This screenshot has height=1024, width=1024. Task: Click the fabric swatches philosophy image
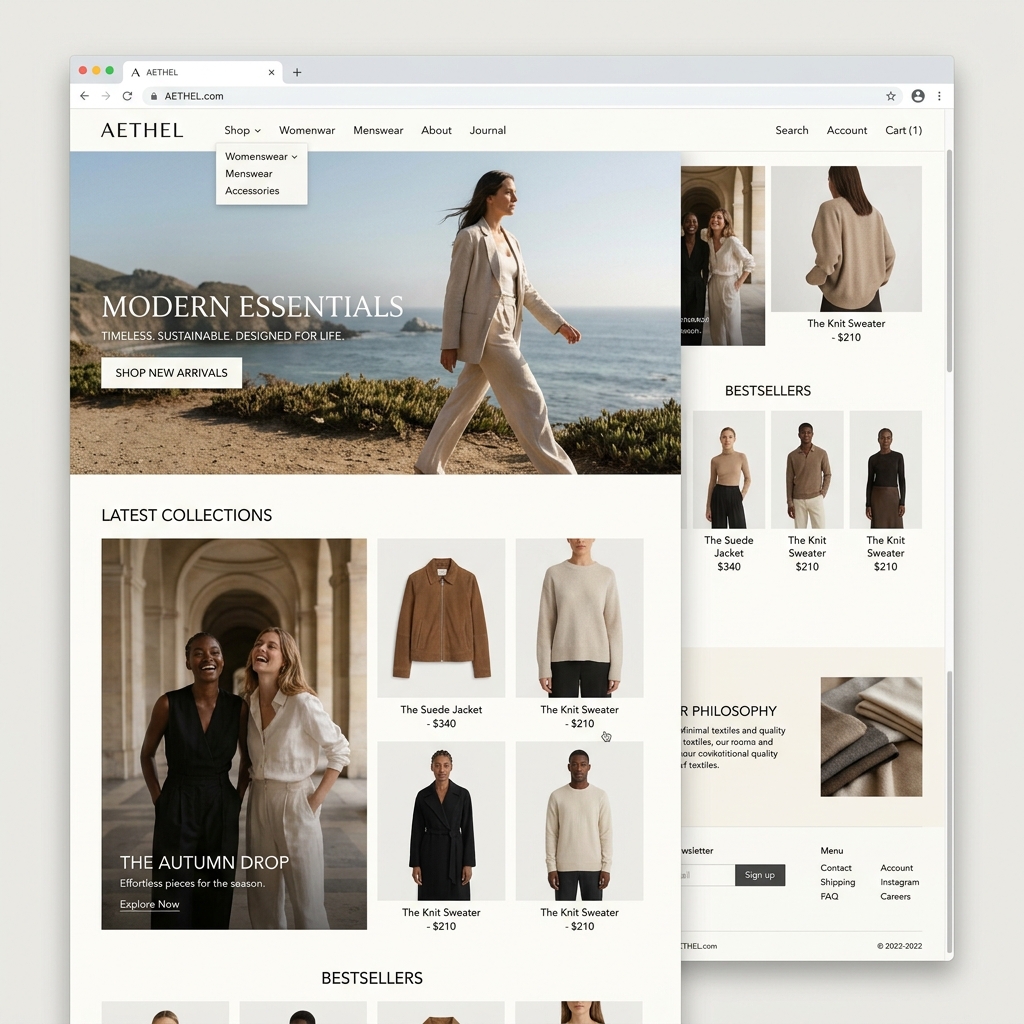tap(871, 737)
